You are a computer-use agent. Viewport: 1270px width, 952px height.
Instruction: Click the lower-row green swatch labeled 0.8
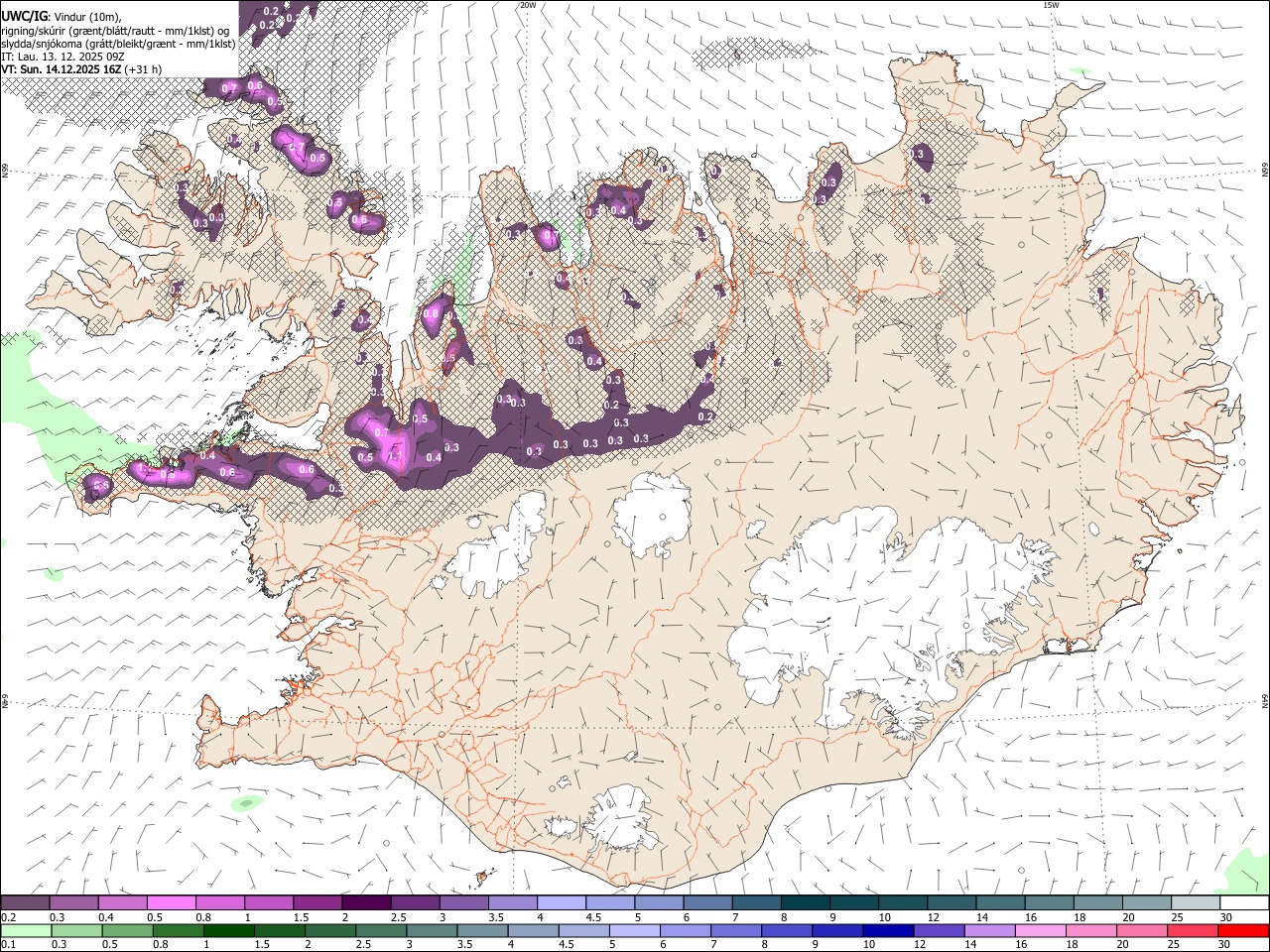tap(179, 931)
